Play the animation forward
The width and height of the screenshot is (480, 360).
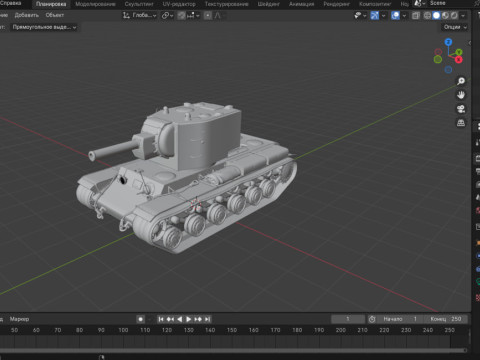click(x=189, y=319)
